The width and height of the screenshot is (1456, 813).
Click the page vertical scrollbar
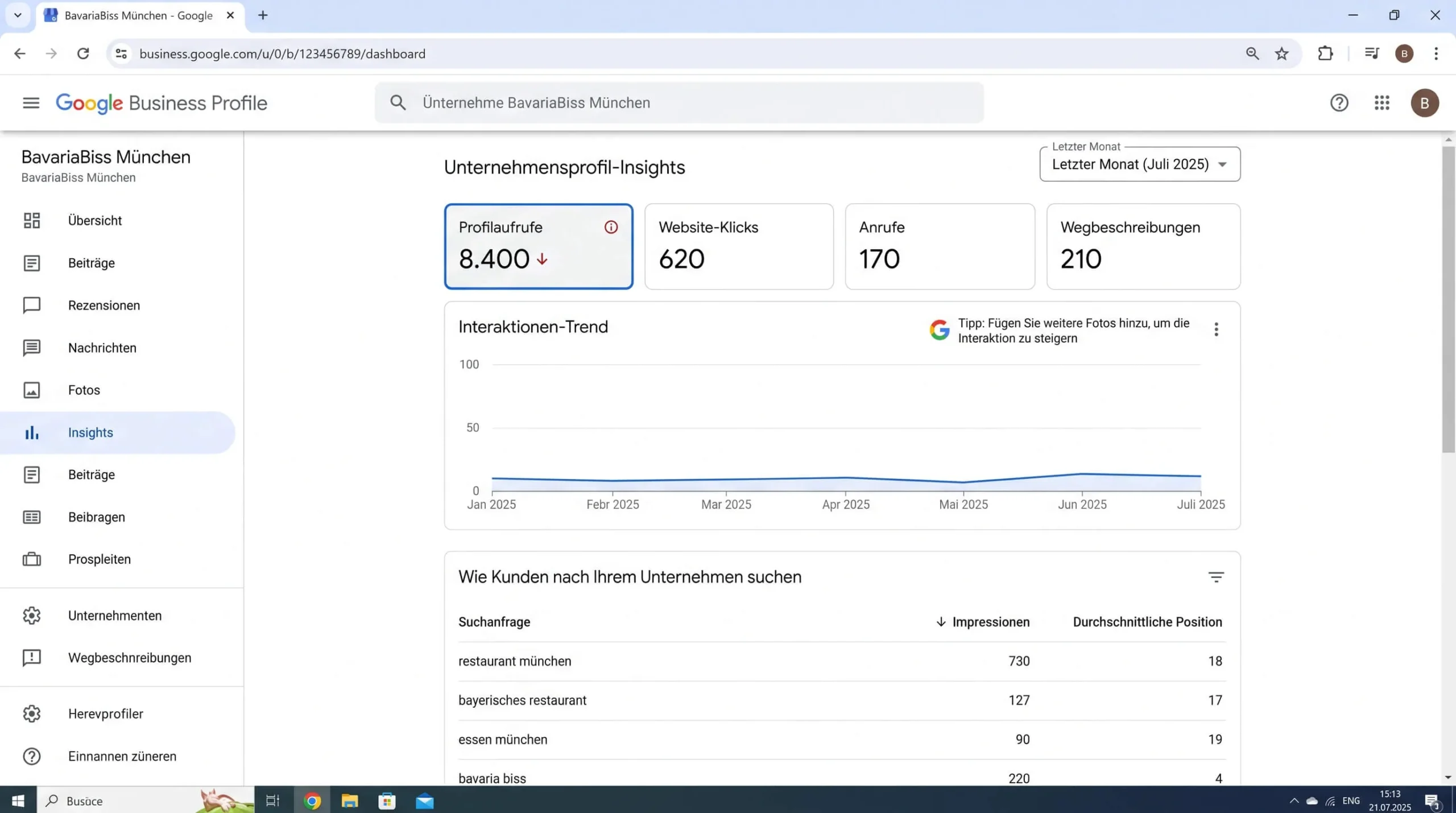pos(1448,300)
